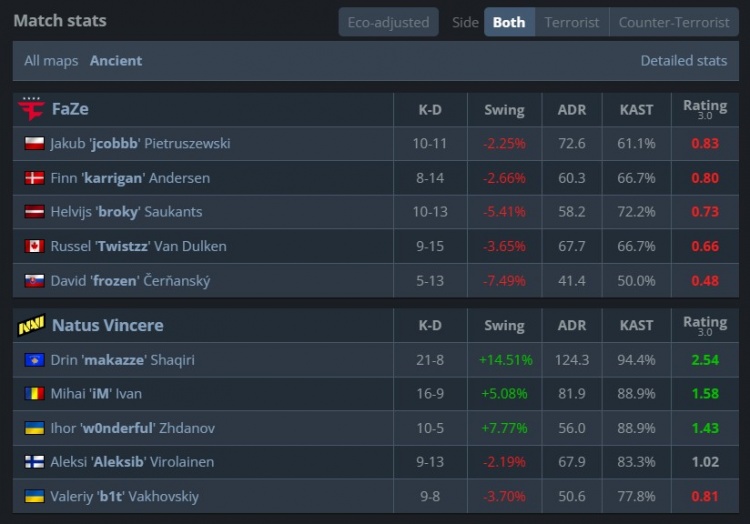The width and height of the screenshot is (750, 524).
Task: Sort FaZe table by ADR column
Action: pos(572,110)
